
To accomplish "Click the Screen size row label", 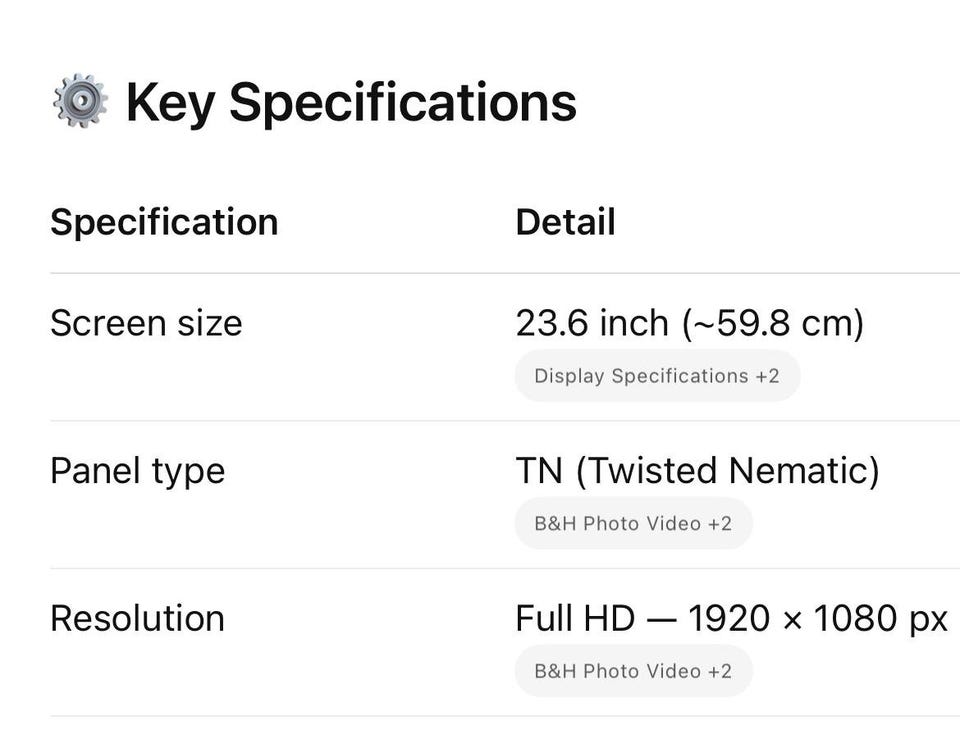I will (146, 323).
